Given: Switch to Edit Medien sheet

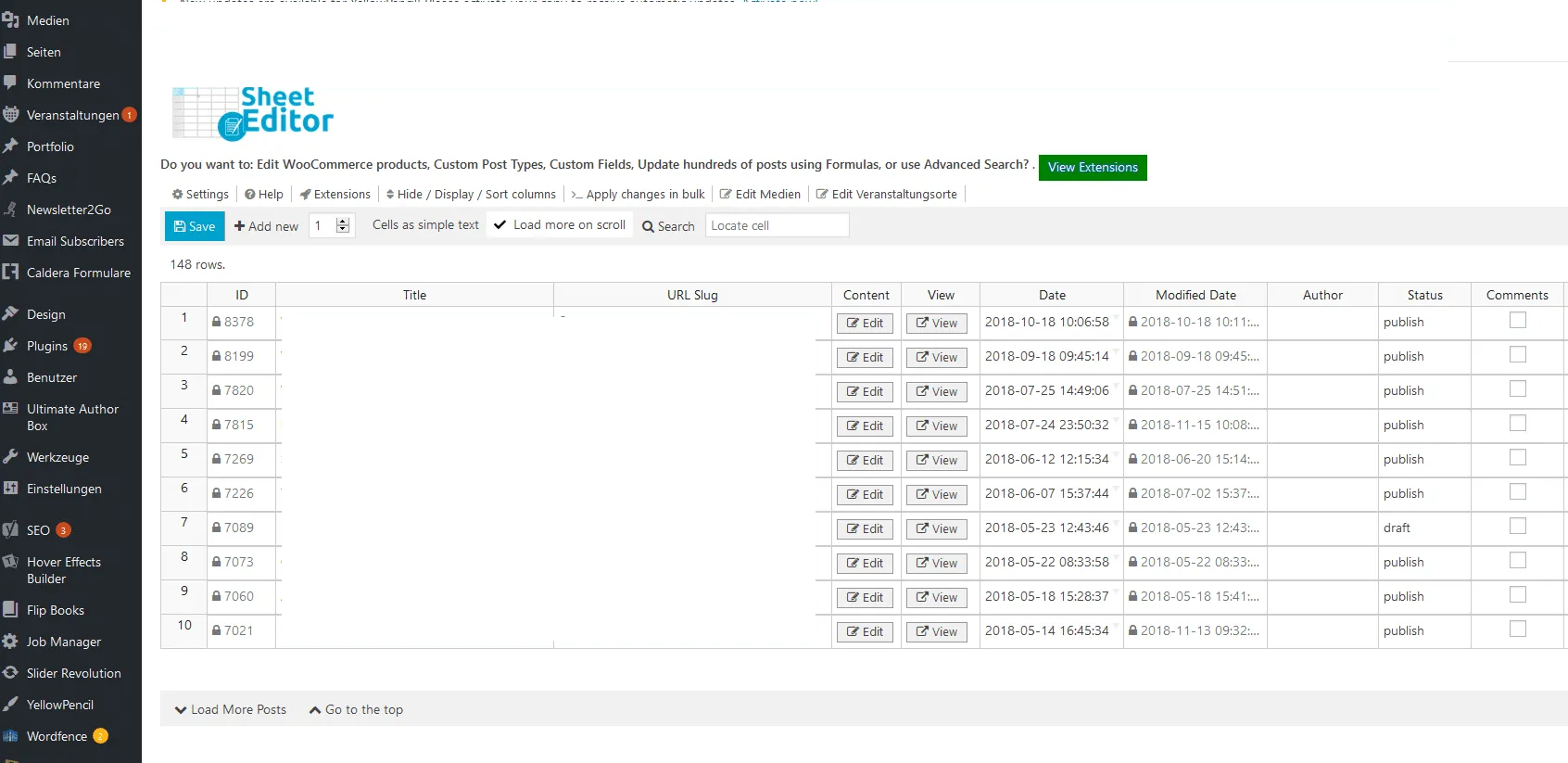Looking at the screenshot, I should [x=760, y=194].
